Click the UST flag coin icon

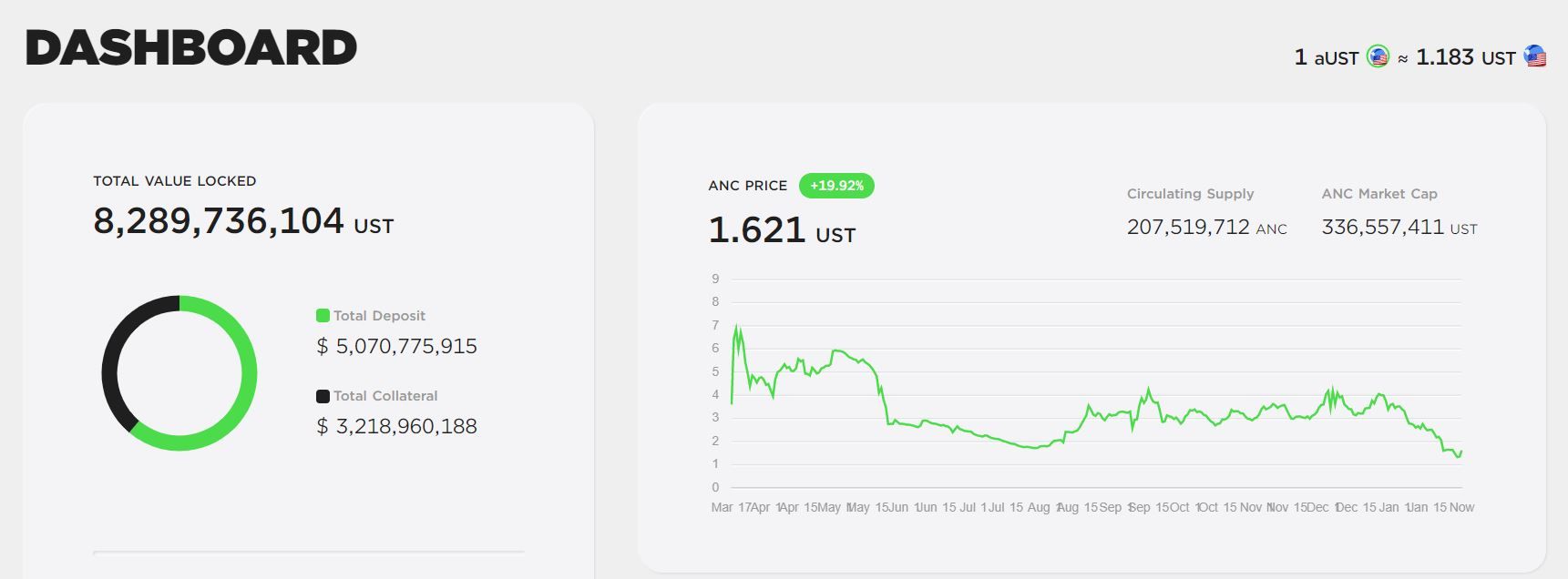click(x=1535, y=56)
